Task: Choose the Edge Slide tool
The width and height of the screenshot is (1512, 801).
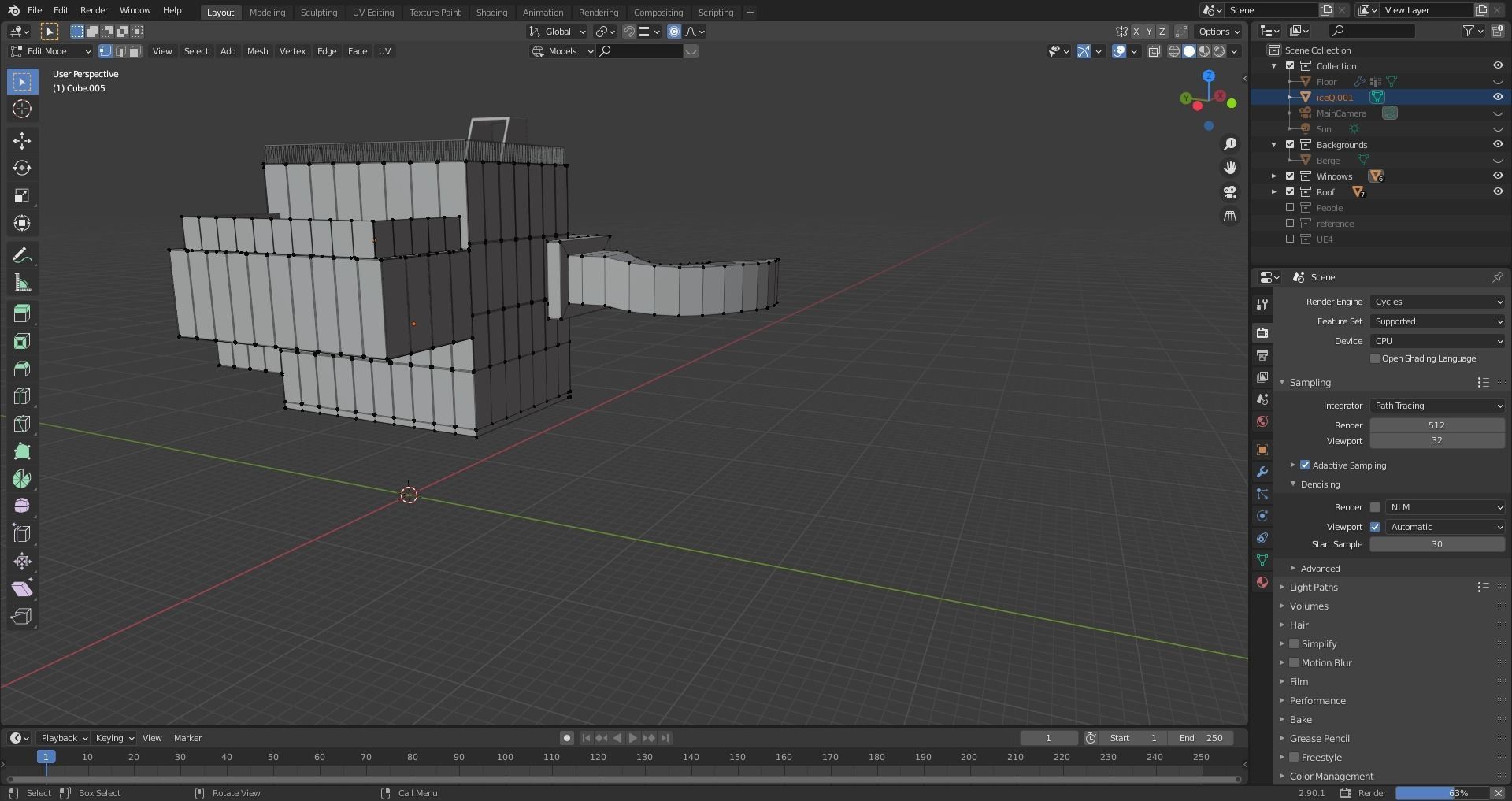Action: pos(22,534)
